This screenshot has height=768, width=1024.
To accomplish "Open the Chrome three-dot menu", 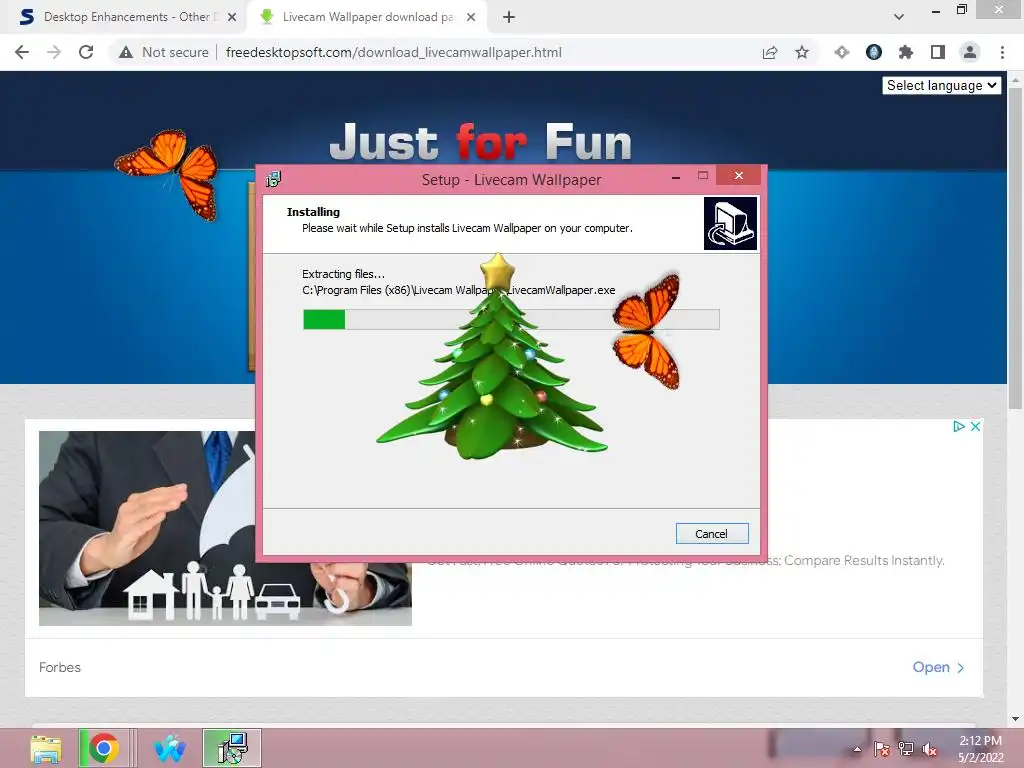I will (x=1002, y=52).
